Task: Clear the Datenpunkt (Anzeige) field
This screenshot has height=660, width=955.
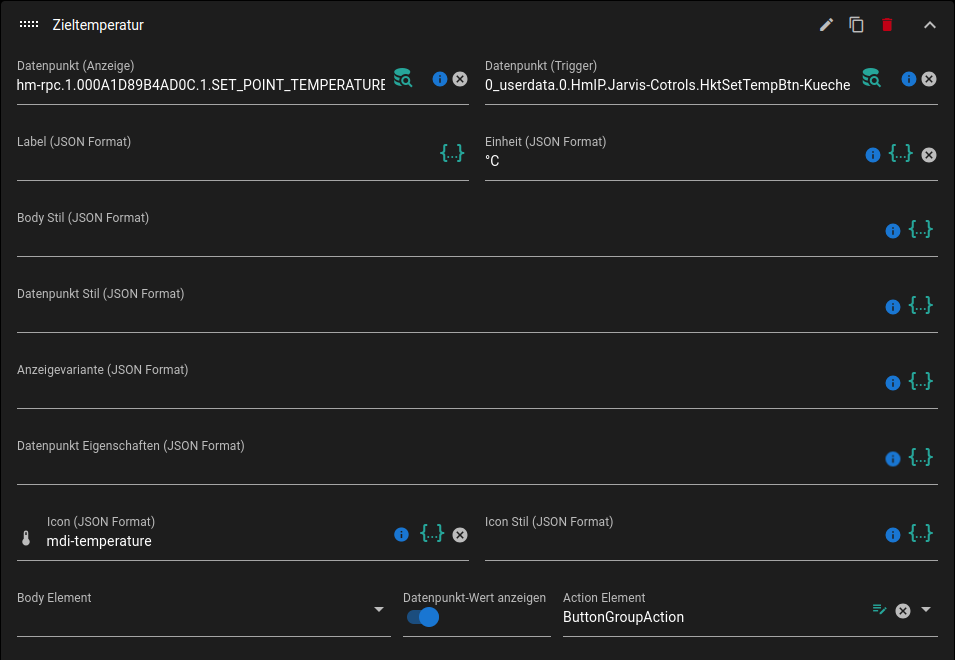Action: [460, 79]
